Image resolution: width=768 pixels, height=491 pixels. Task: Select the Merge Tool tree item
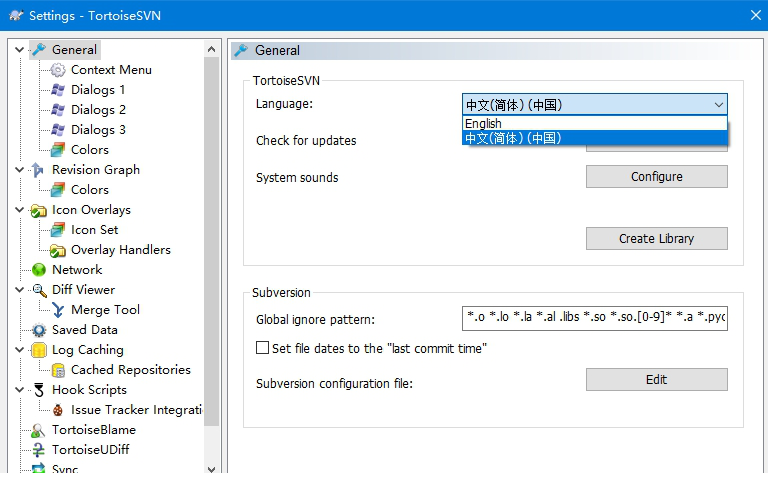click(105, 310)
